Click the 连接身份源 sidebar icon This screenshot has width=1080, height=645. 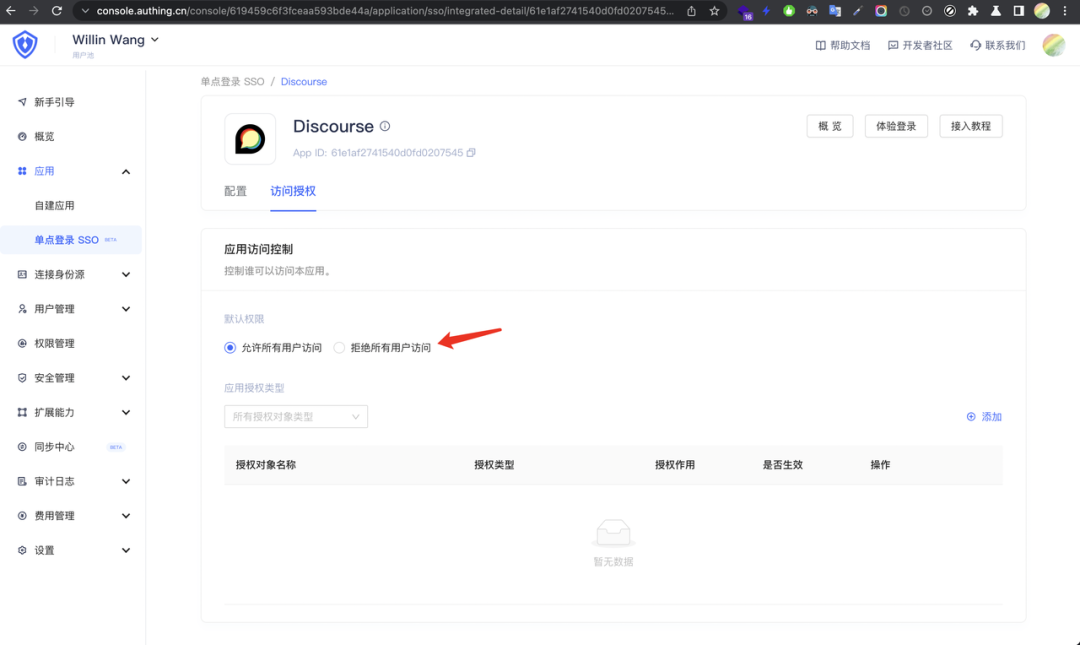coord(22,274)
